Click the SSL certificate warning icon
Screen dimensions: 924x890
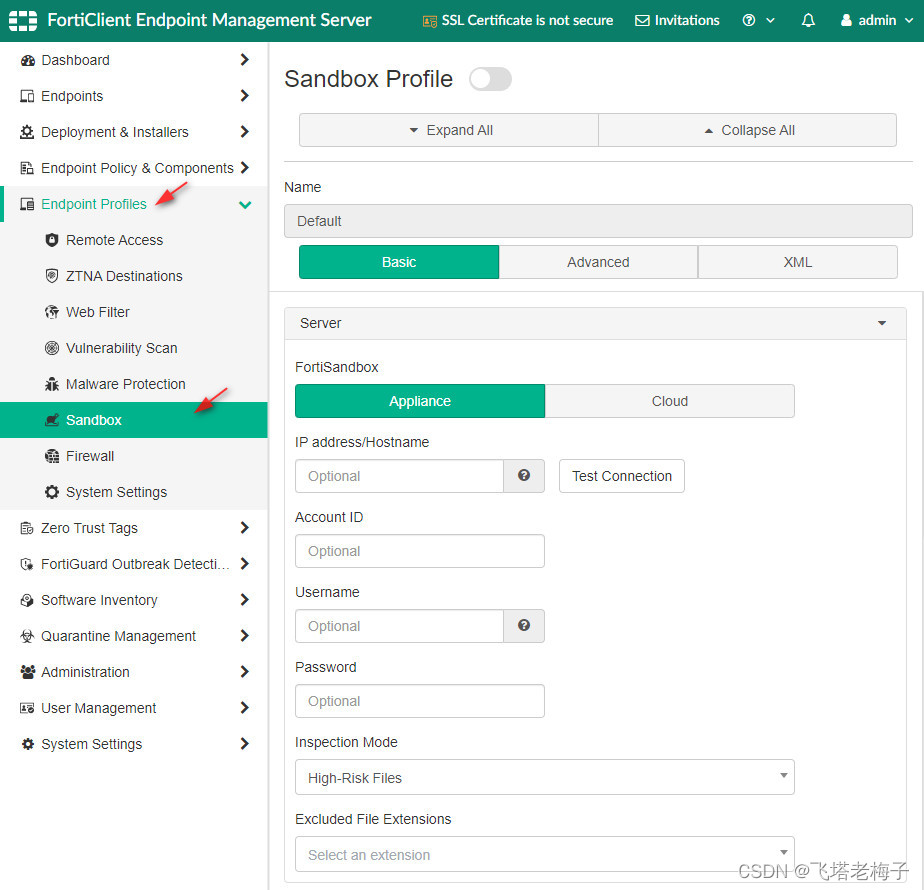(430, 21)
